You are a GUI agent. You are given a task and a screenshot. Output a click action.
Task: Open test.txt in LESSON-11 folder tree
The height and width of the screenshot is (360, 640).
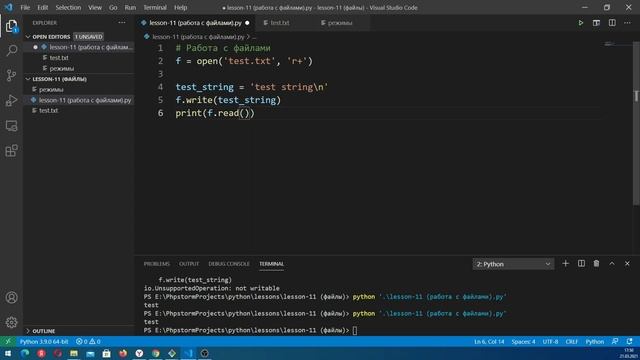point(79,111)
